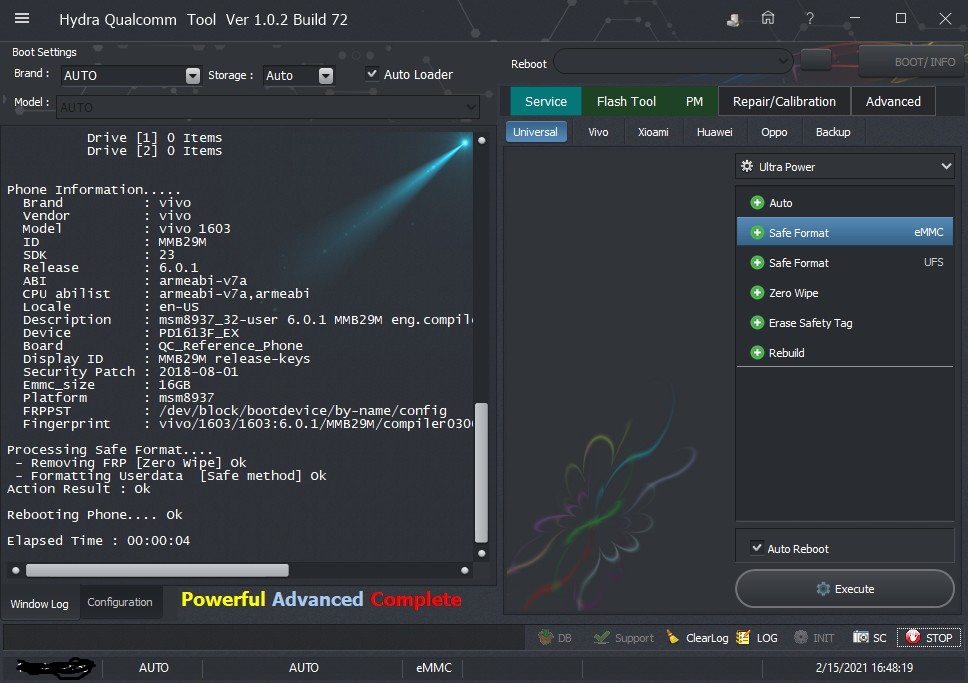Click plus icon next to Safe Format eMMC

757,233
